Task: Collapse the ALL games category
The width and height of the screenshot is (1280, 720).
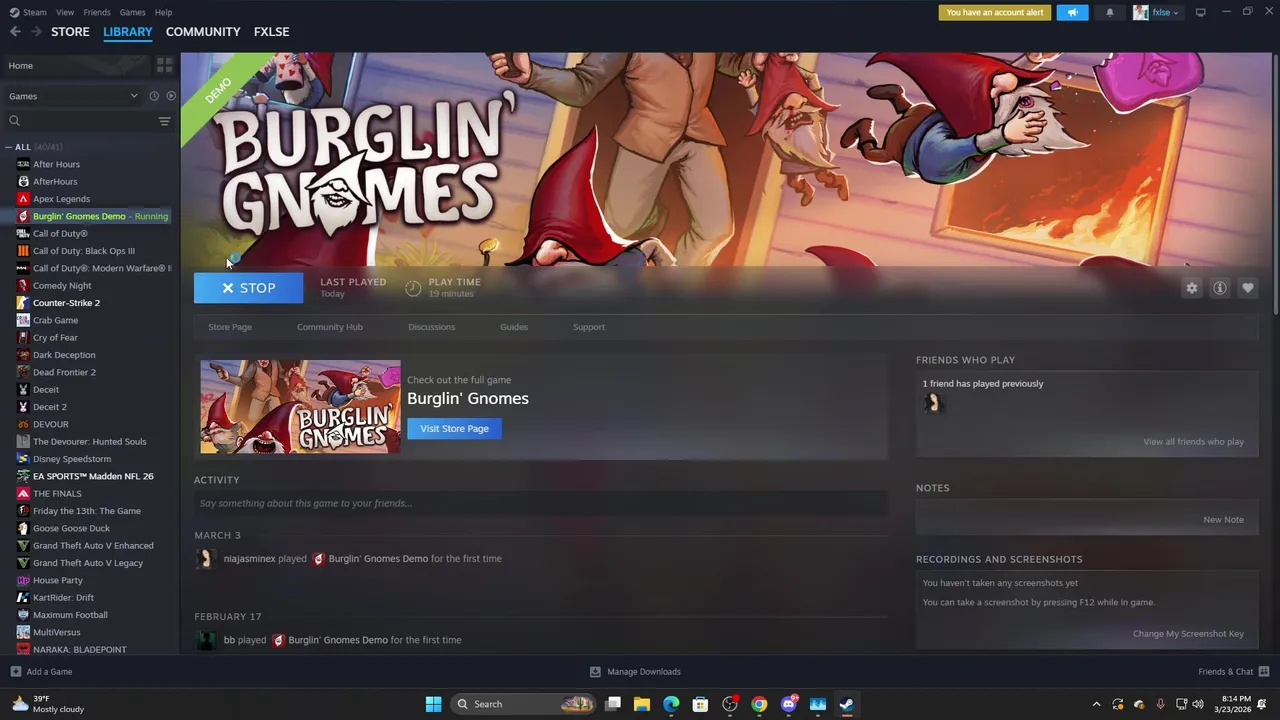Action: click(x=9, y=147)
